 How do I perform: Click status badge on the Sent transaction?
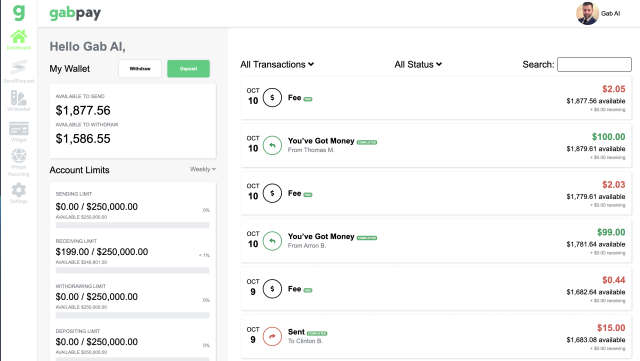point(317,333)
